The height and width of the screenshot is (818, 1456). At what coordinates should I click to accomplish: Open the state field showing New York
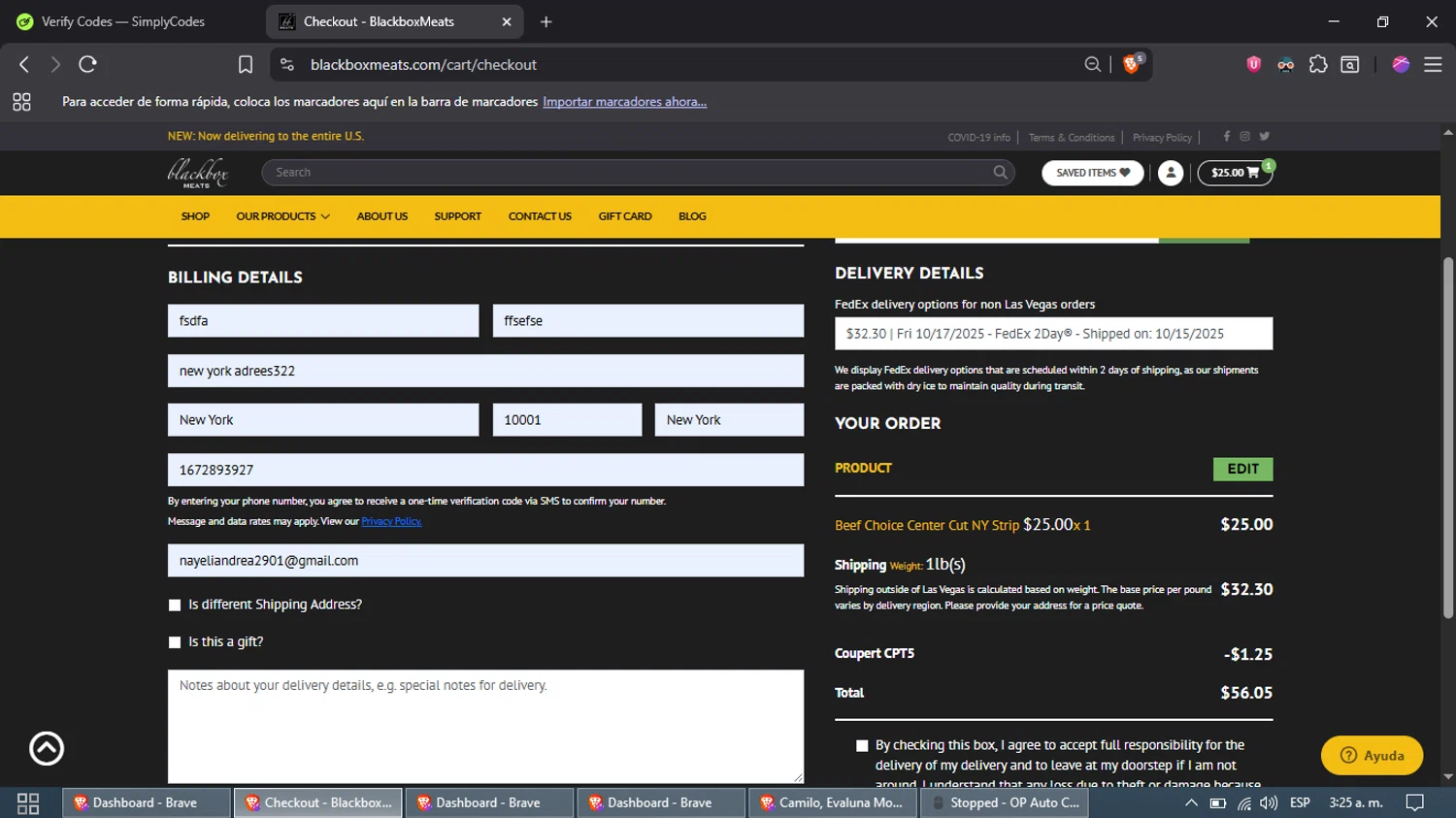click(729, 420)
